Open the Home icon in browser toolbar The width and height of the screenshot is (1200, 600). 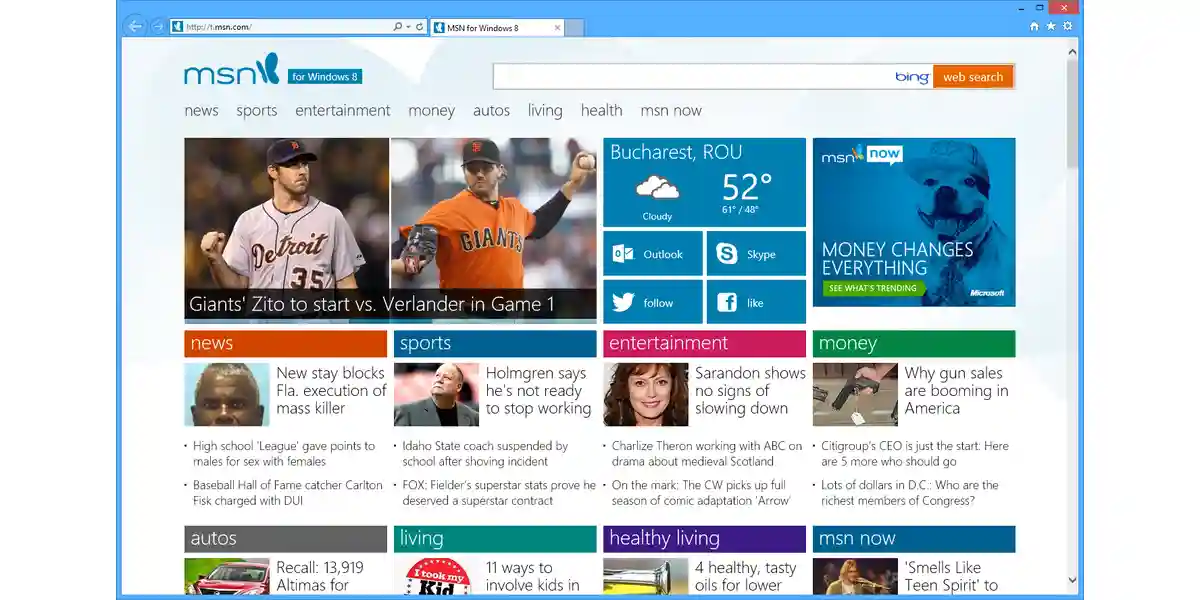[1034, 27]
